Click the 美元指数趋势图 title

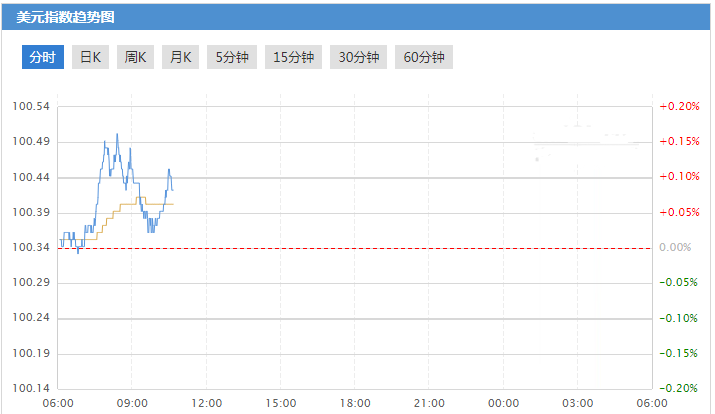pyautogui.click(x=58, y=16)
